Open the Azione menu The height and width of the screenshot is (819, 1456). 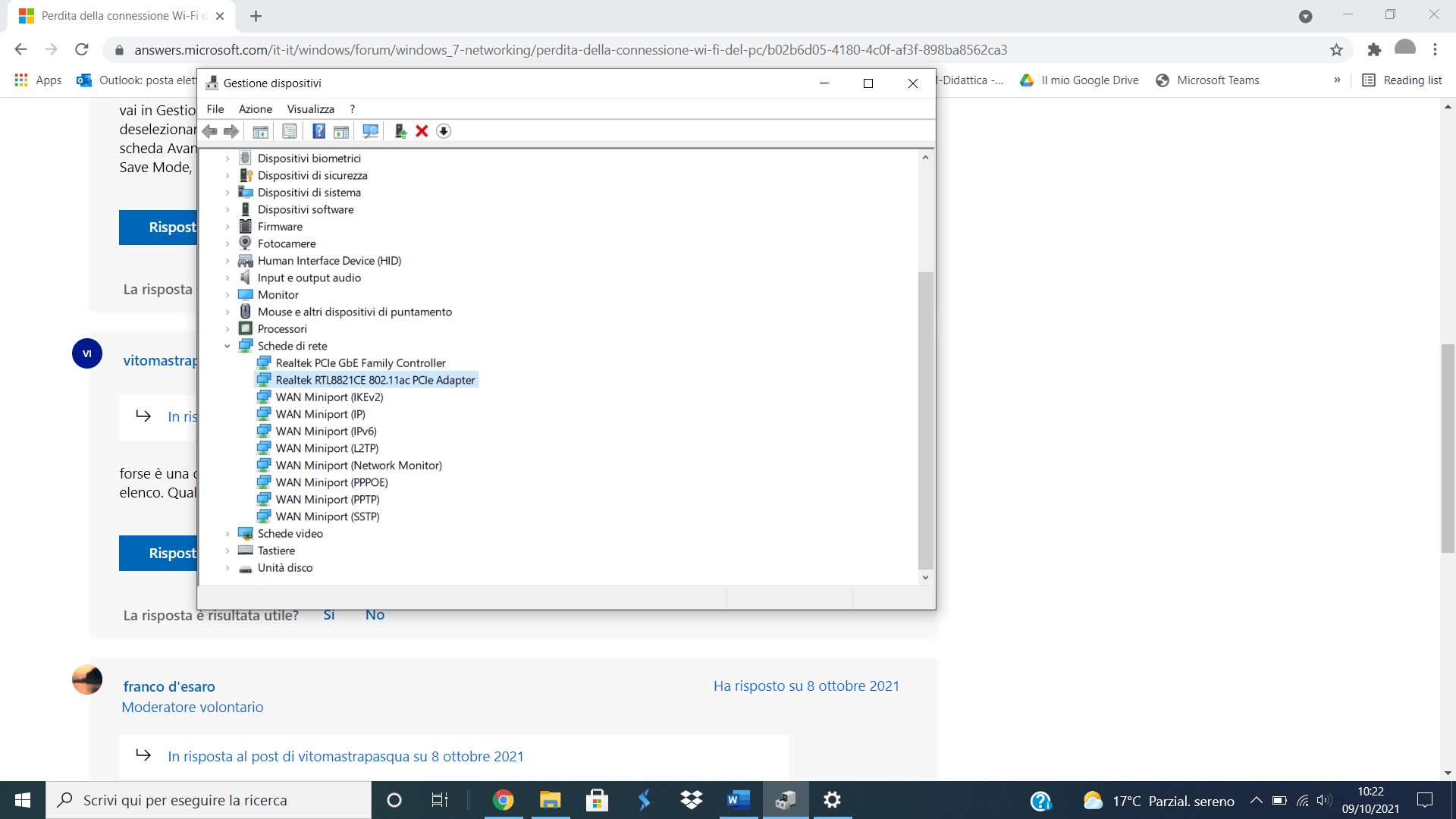click(255, 109)
